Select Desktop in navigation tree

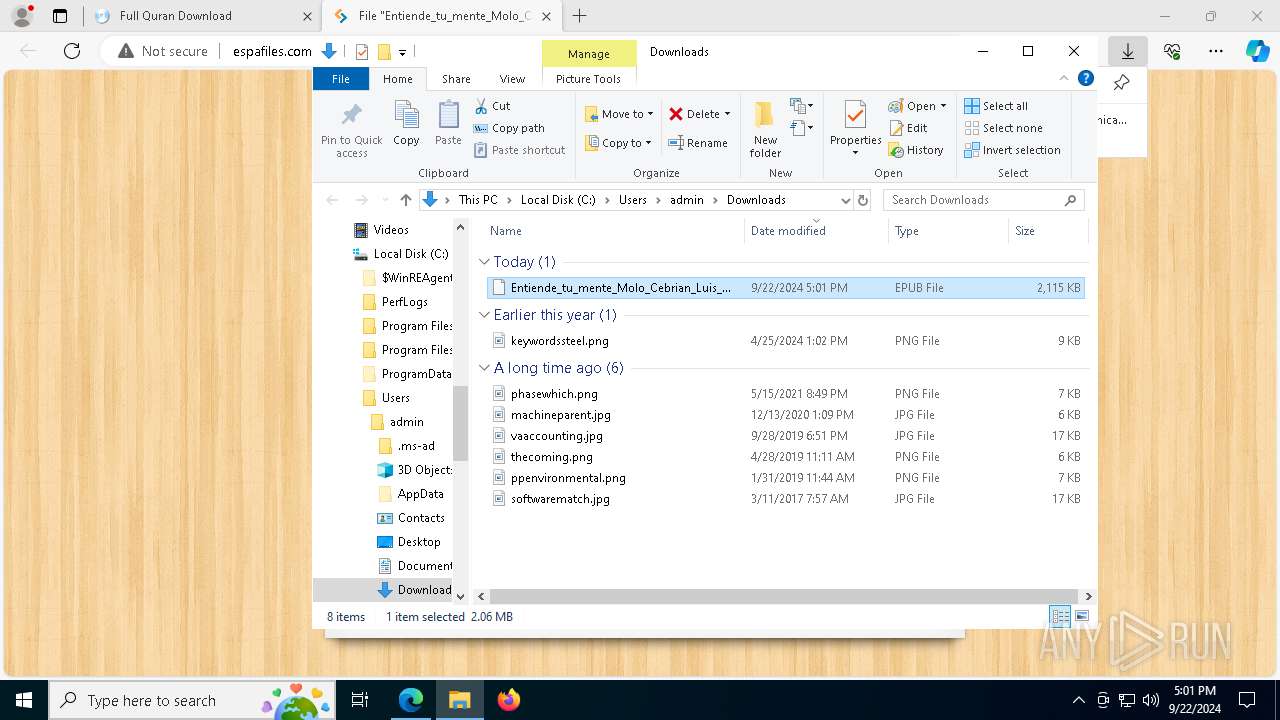pos(418,542)
